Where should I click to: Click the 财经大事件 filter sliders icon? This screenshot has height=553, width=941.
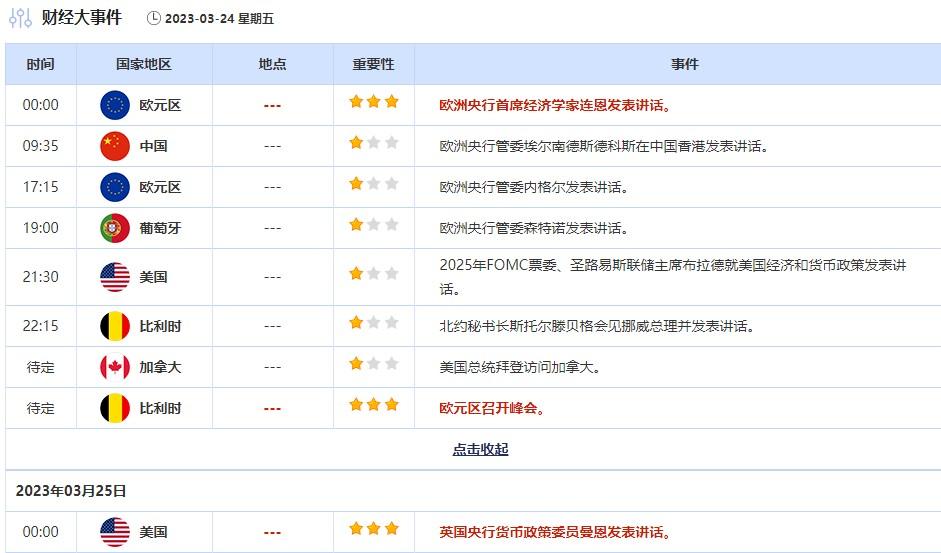point(20,18)
